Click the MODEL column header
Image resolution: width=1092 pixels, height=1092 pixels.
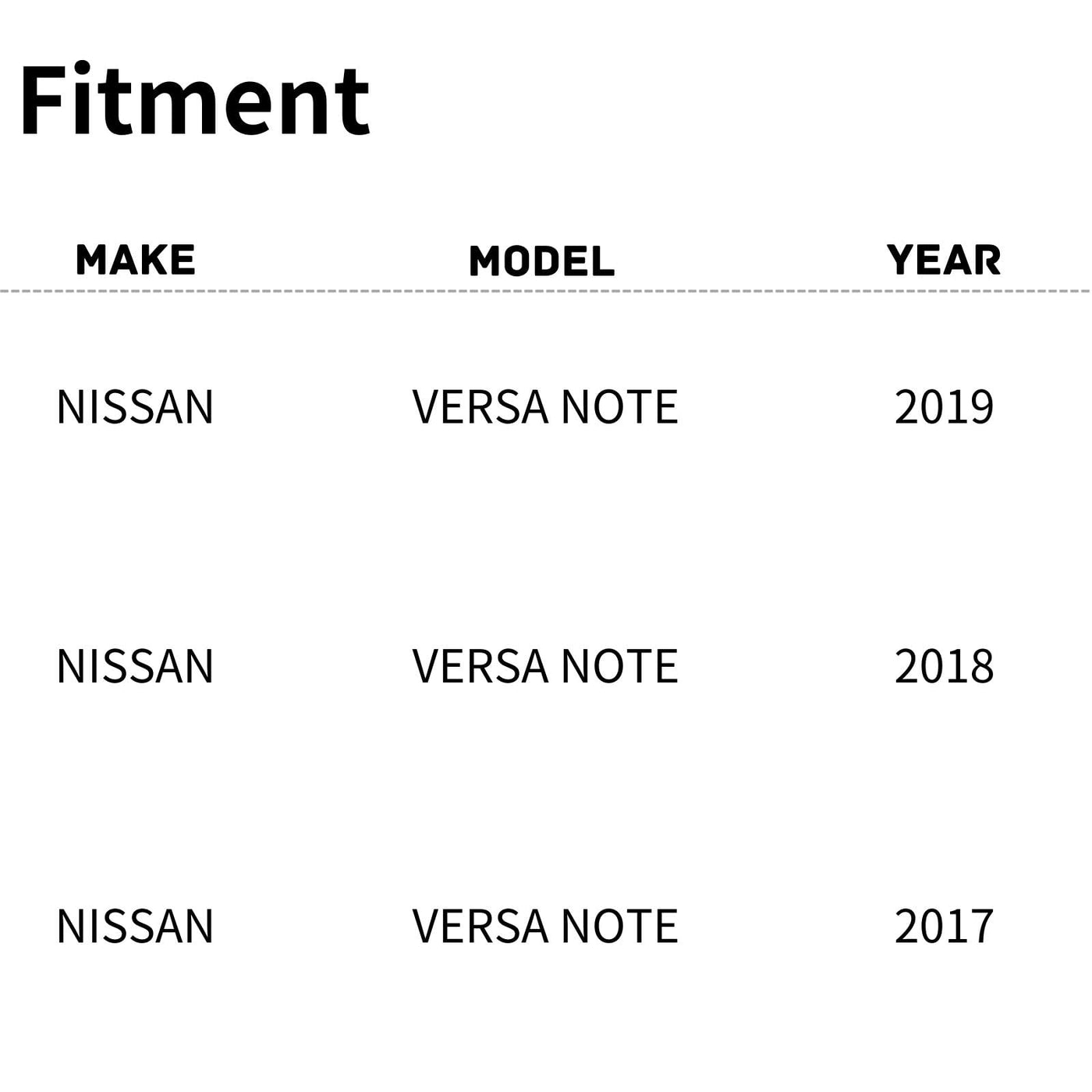coord(542,261)
